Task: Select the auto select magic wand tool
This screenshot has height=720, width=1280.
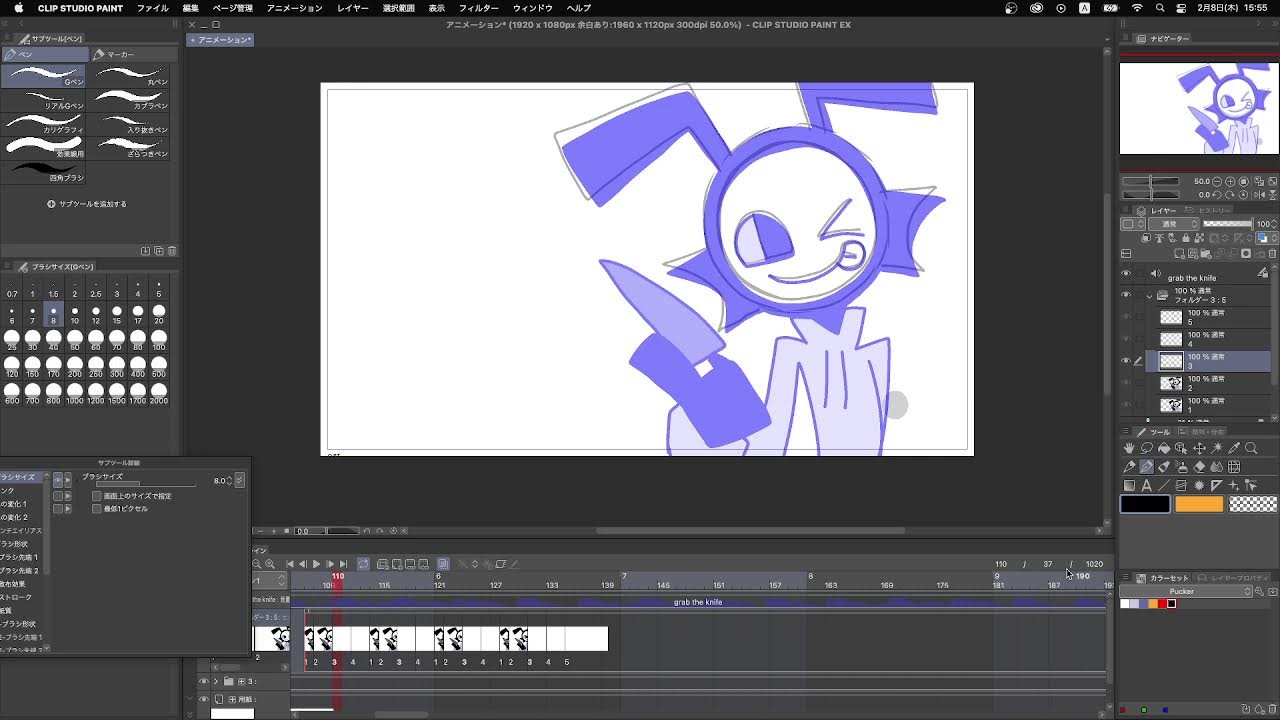Action: coord(1216,448)
